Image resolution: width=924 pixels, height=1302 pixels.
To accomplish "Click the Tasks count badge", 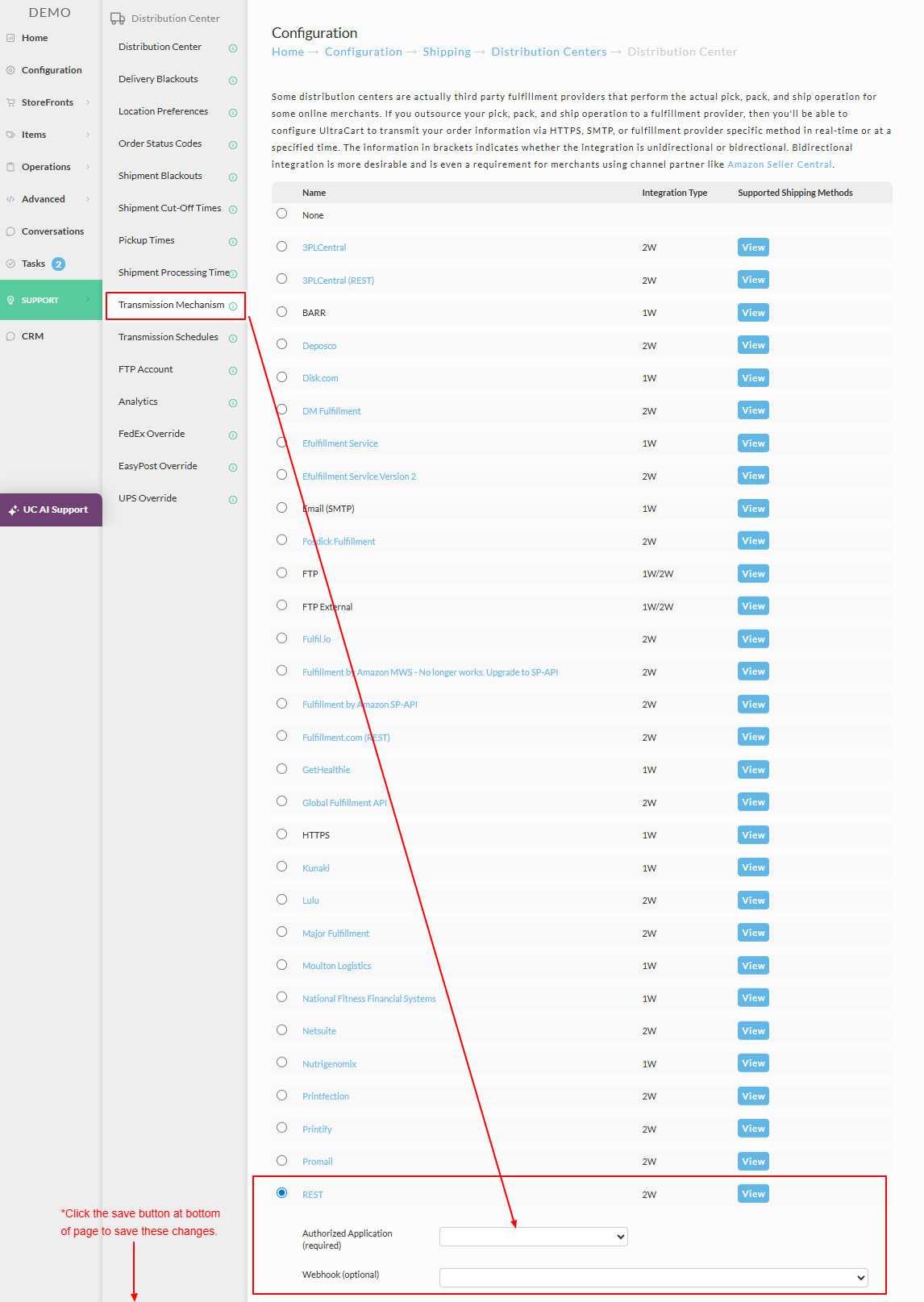I will click(58, 264).
